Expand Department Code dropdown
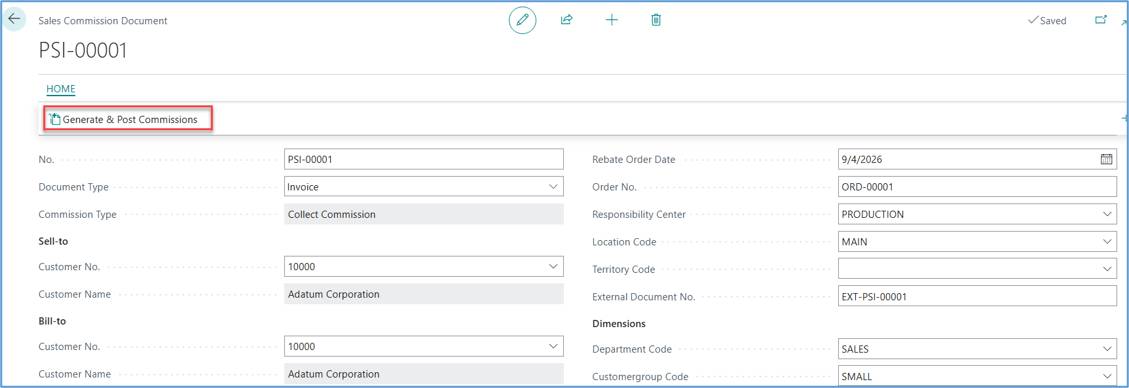This screenshot has height=388, width=1129. coord(1107,349)
